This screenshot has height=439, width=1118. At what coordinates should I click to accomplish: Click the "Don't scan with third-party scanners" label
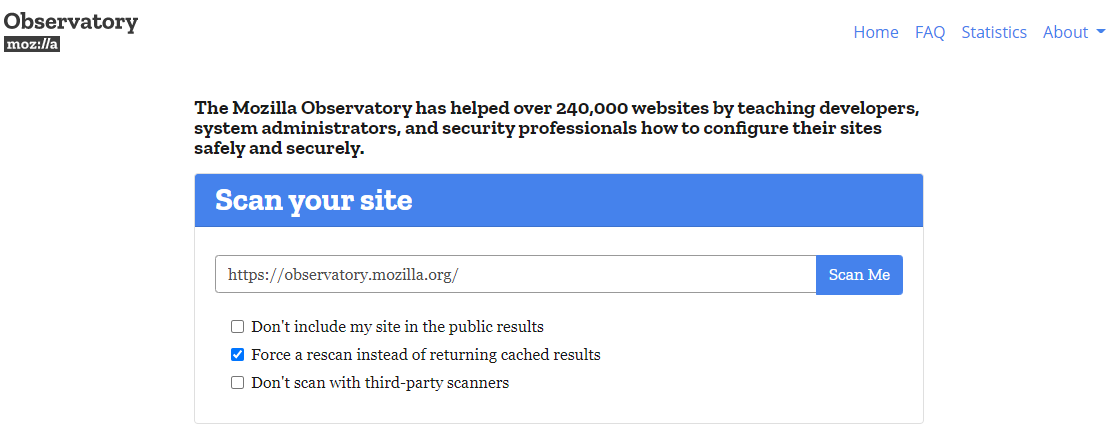tap(380, 383)
